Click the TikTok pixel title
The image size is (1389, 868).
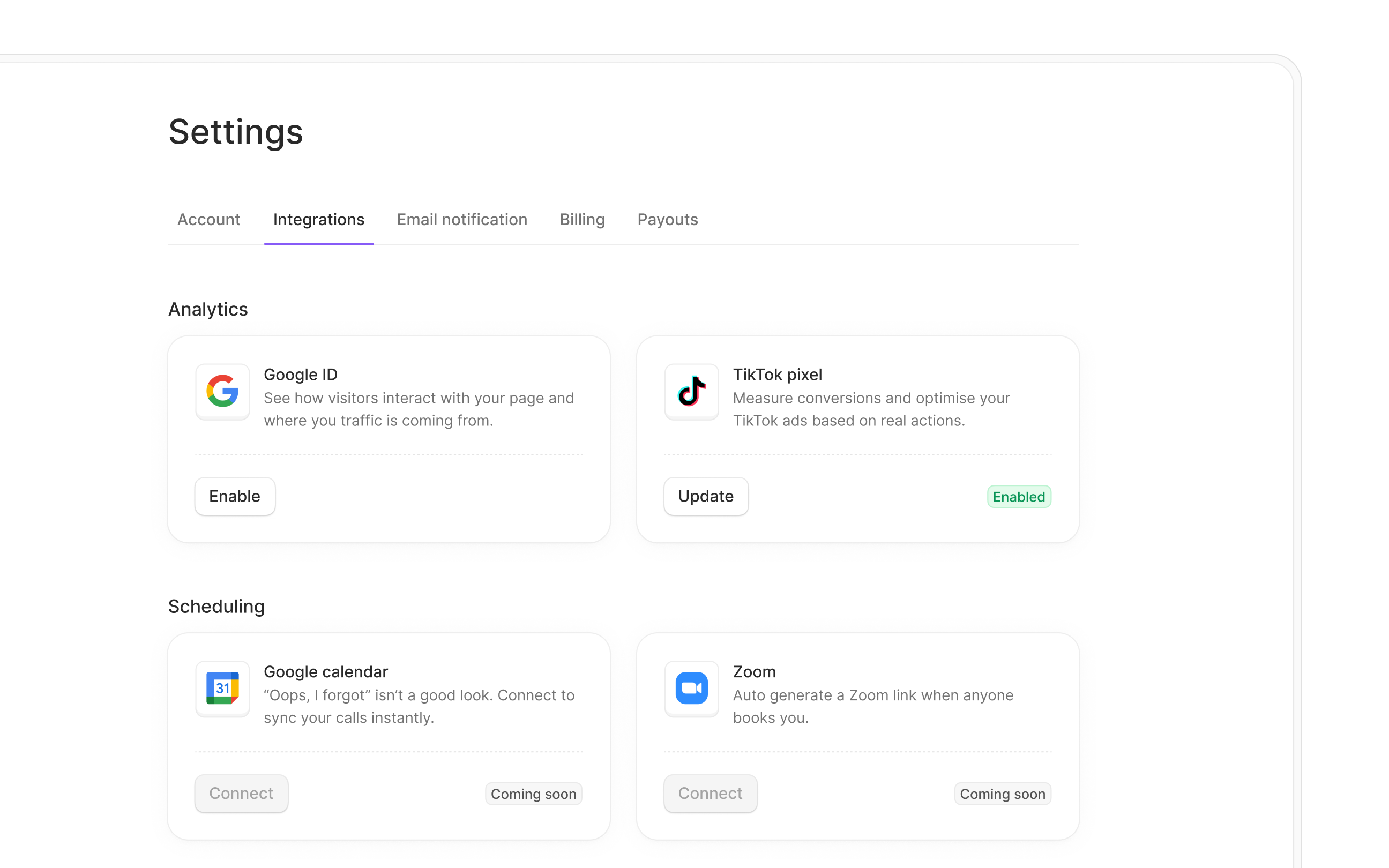click(777, 375)
